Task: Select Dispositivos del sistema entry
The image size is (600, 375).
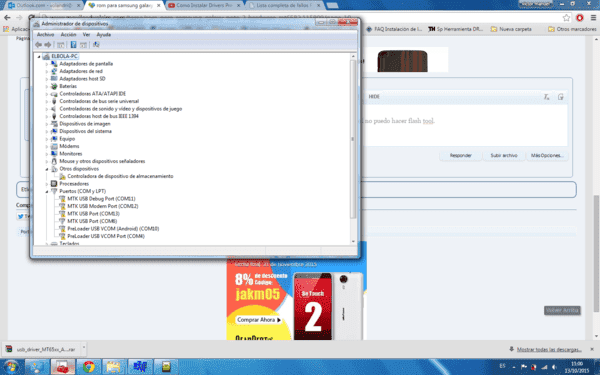Action: tap(85, 131)
